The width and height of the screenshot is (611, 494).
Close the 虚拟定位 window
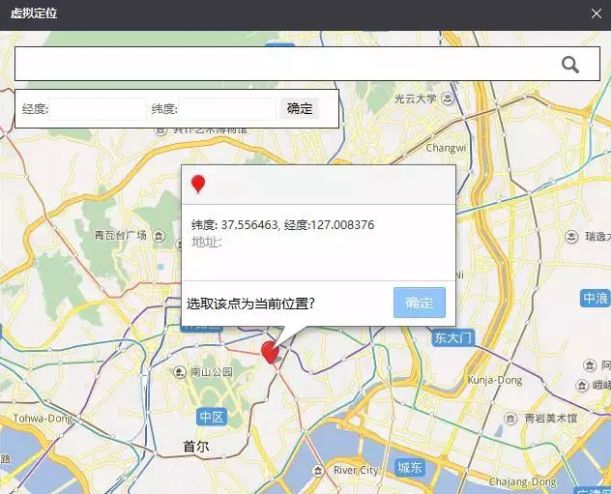597,14
